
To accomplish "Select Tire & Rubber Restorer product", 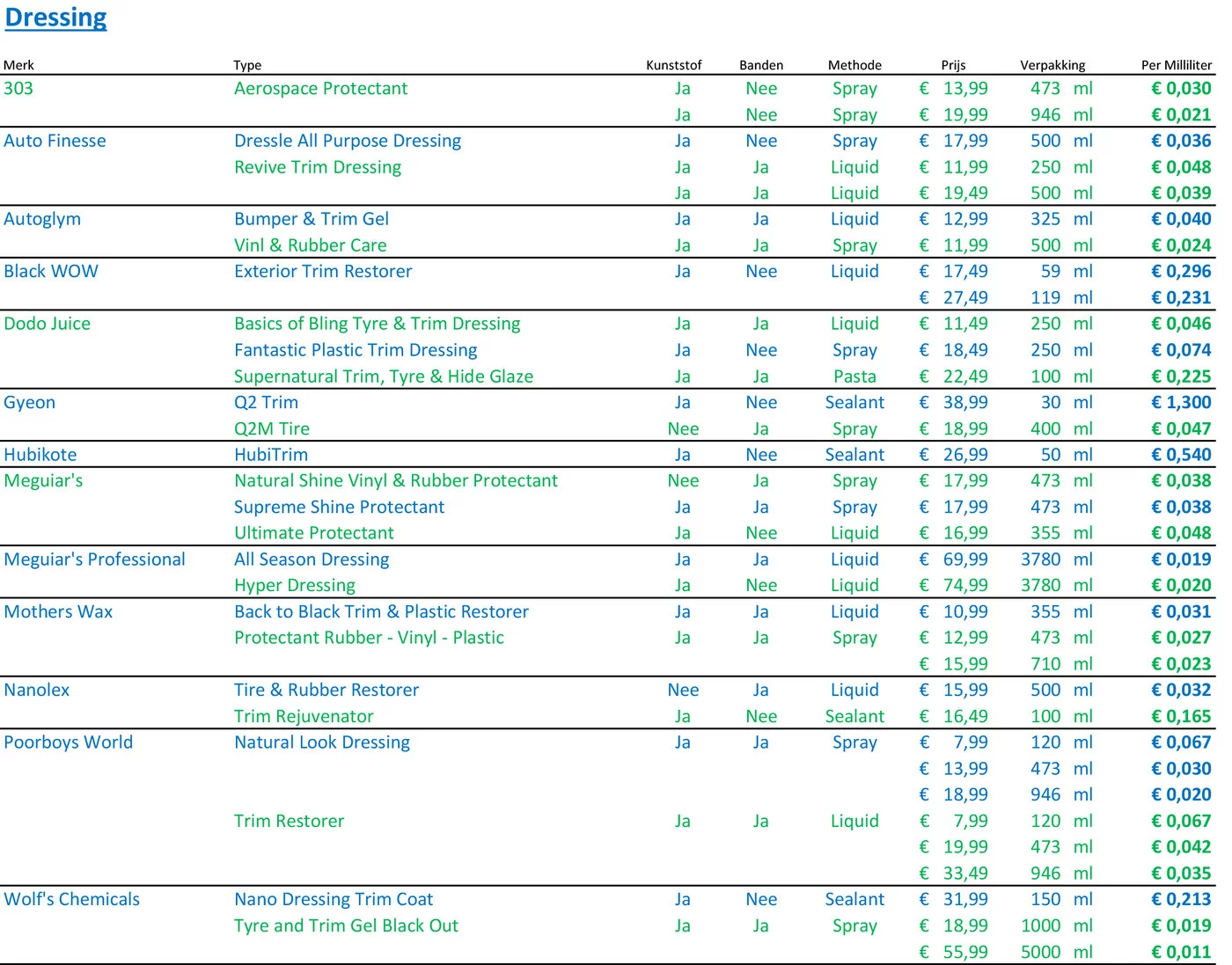I will click(x=326, y=691).
